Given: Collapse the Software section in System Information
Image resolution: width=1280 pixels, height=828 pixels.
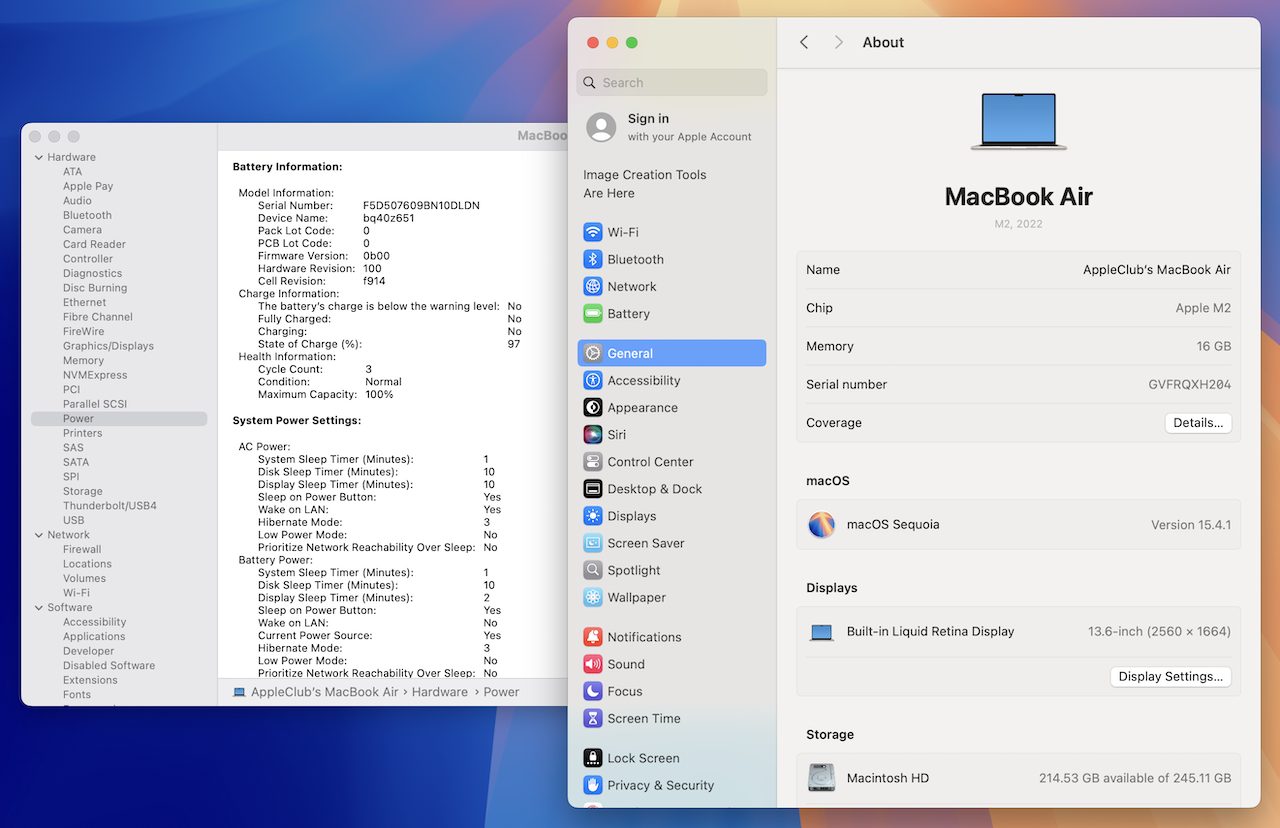Looking at the screenshot, I should (x=39, y=607).
